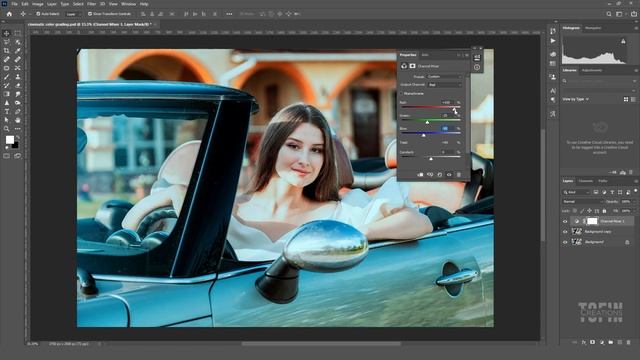Select the Move tool in the toolbox
640x360 pixels.
click(7, 33)
